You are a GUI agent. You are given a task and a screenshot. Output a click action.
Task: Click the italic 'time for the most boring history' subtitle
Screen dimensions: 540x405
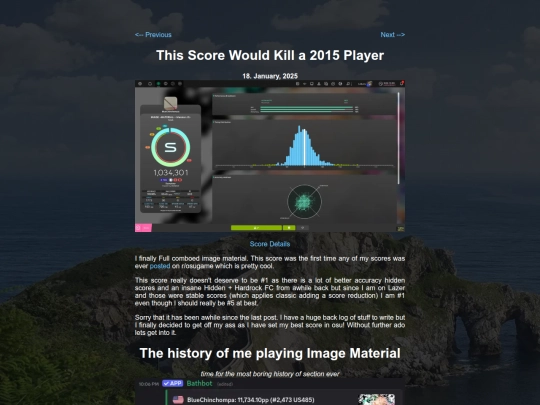(x=270, y=374)
